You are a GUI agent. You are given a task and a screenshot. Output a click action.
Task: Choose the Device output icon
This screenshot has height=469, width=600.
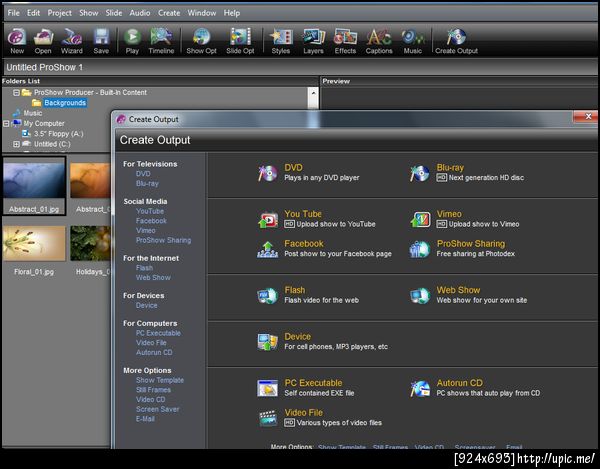point(267,342)
